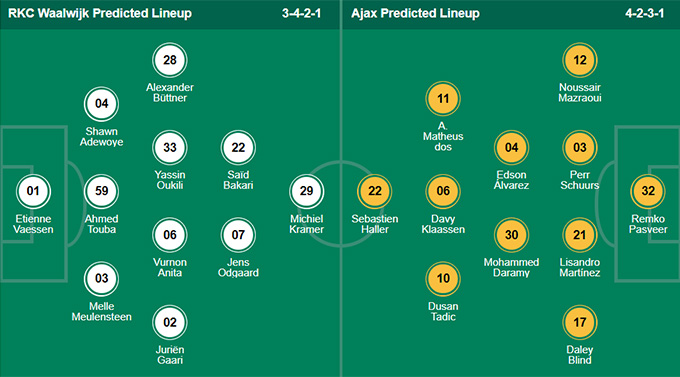Select the 3-4-2-1 formation text
This screenshot has height=377, width=680.
tap(301, 13)
